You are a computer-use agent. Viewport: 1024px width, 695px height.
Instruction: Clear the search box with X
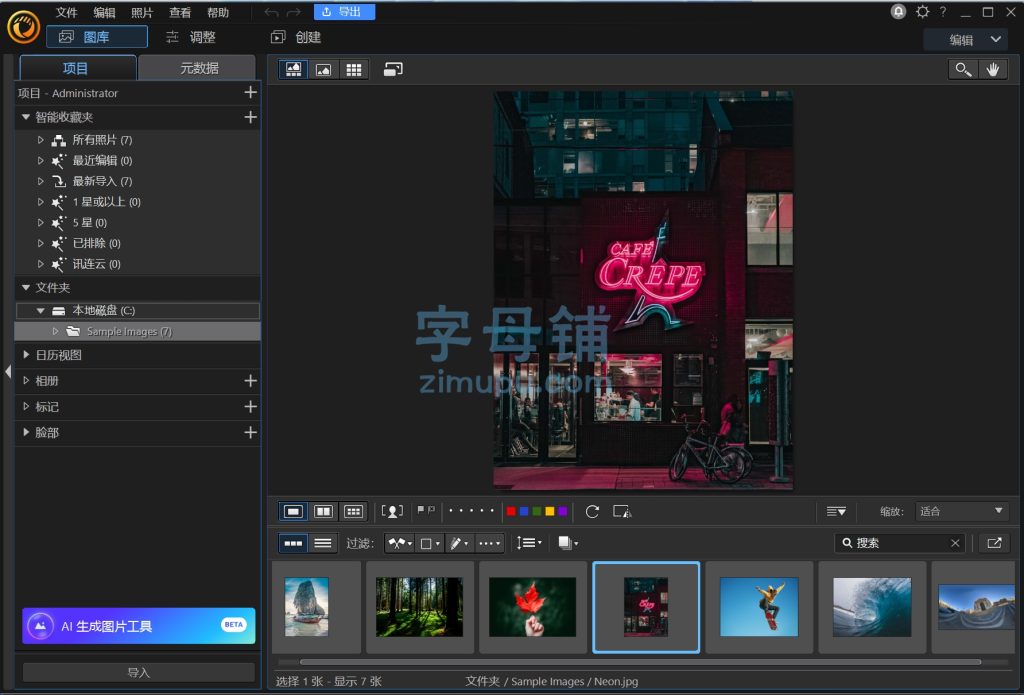[x=955, y=543]
